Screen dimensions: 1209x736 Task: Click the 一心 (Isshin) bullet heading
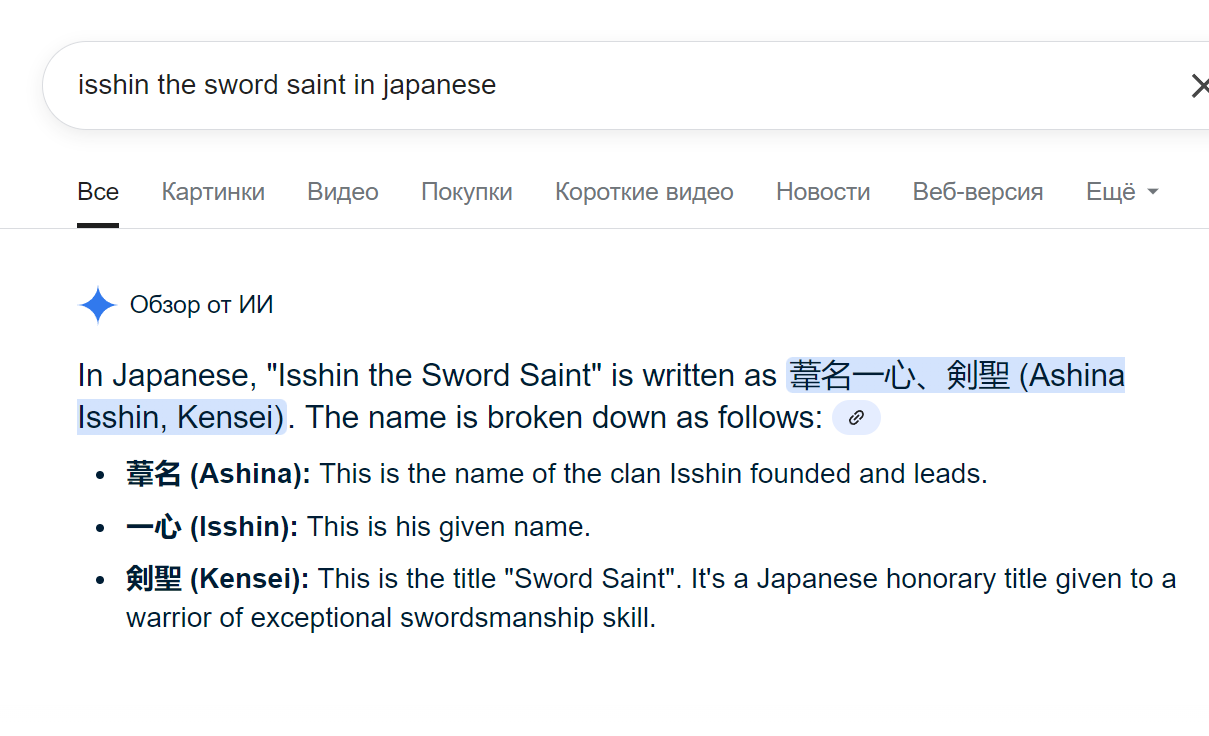coord(212,526)
